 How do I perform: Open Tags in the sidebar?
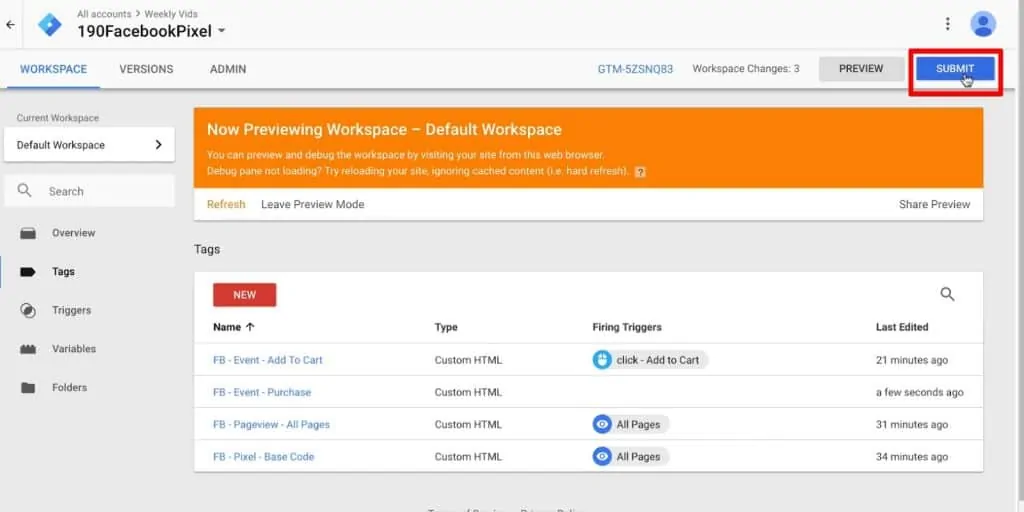tap(63, 272)
